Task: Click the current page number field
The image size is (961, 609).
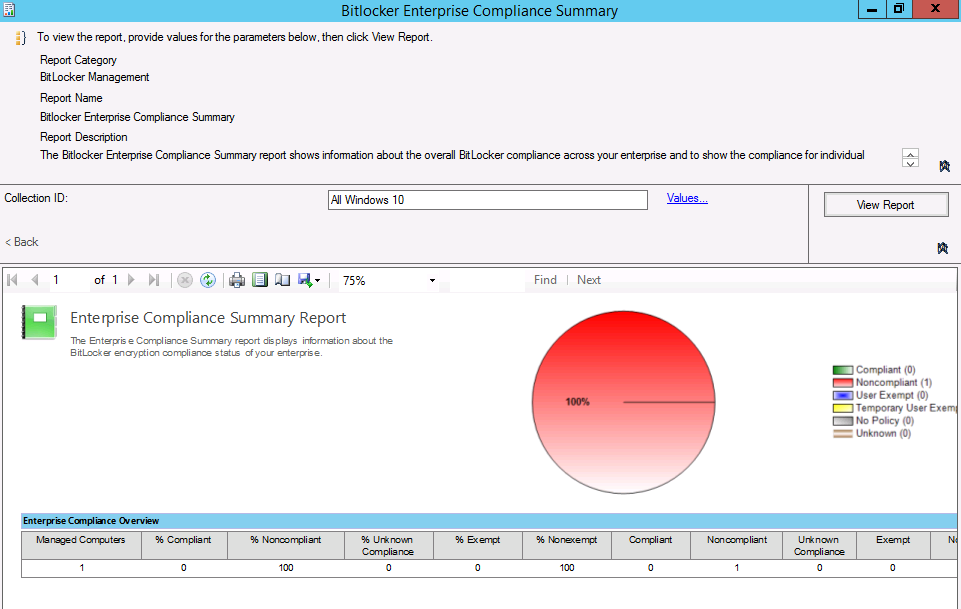Action: point(69,280)
